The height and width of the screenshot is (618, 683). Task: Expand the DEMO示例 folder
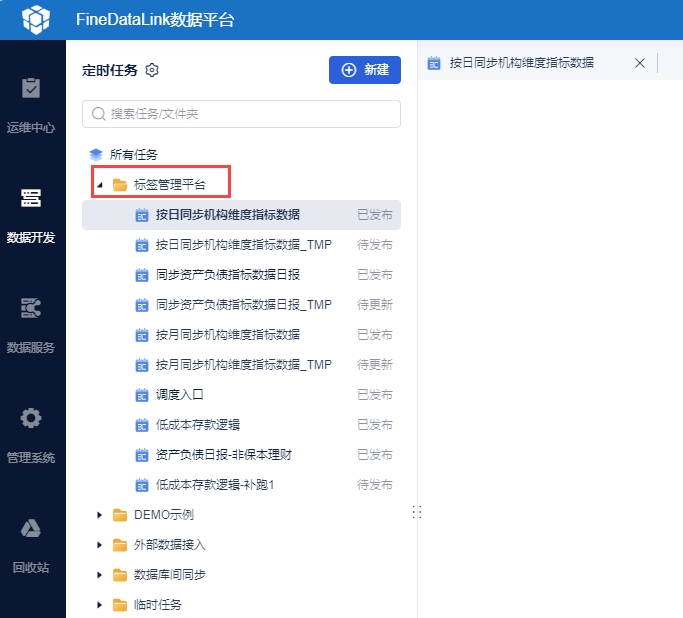[99, 515]
